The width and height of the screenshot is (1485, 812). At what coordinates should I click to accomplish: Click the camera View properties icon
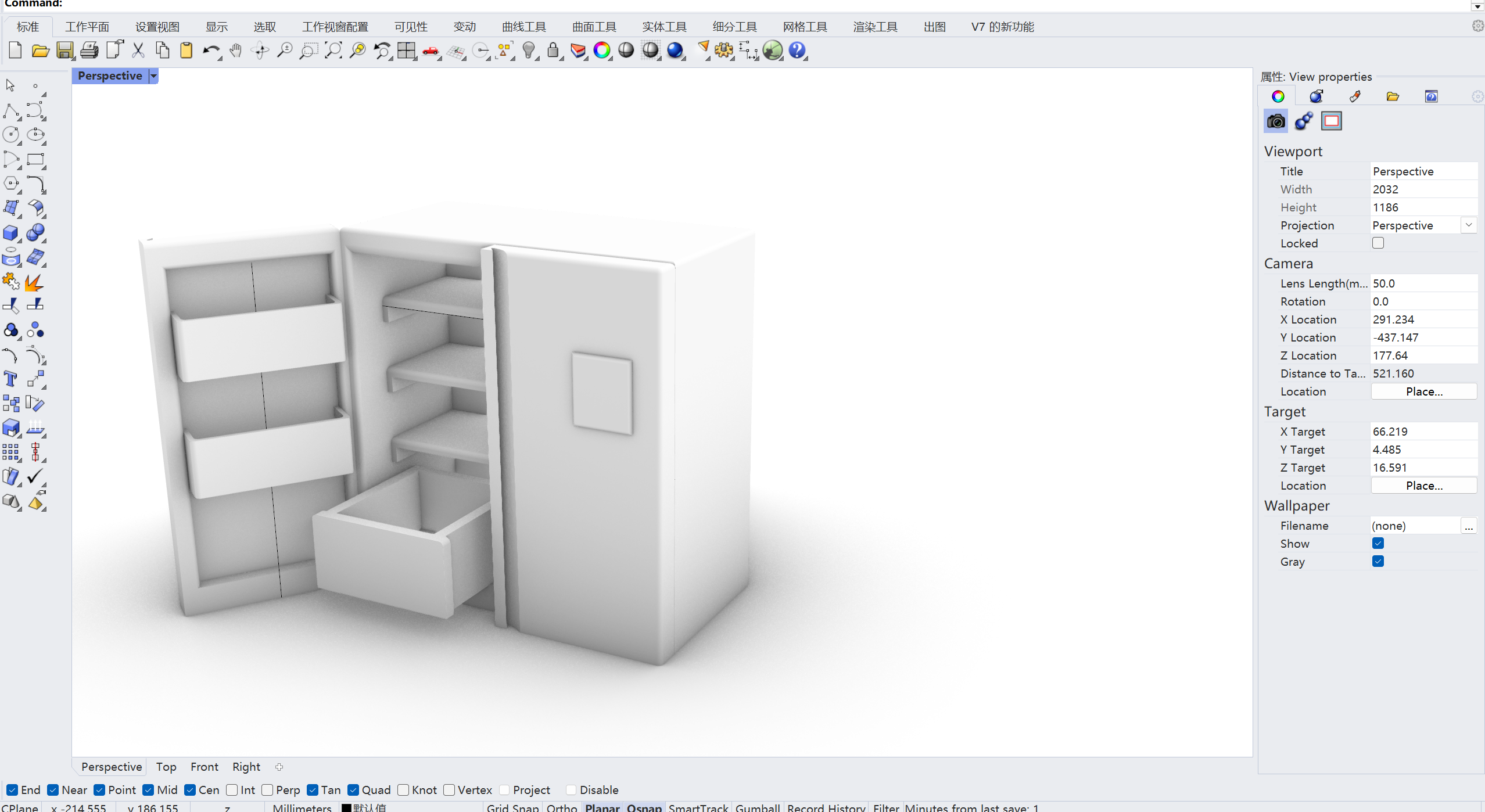tap(1276, 121)
